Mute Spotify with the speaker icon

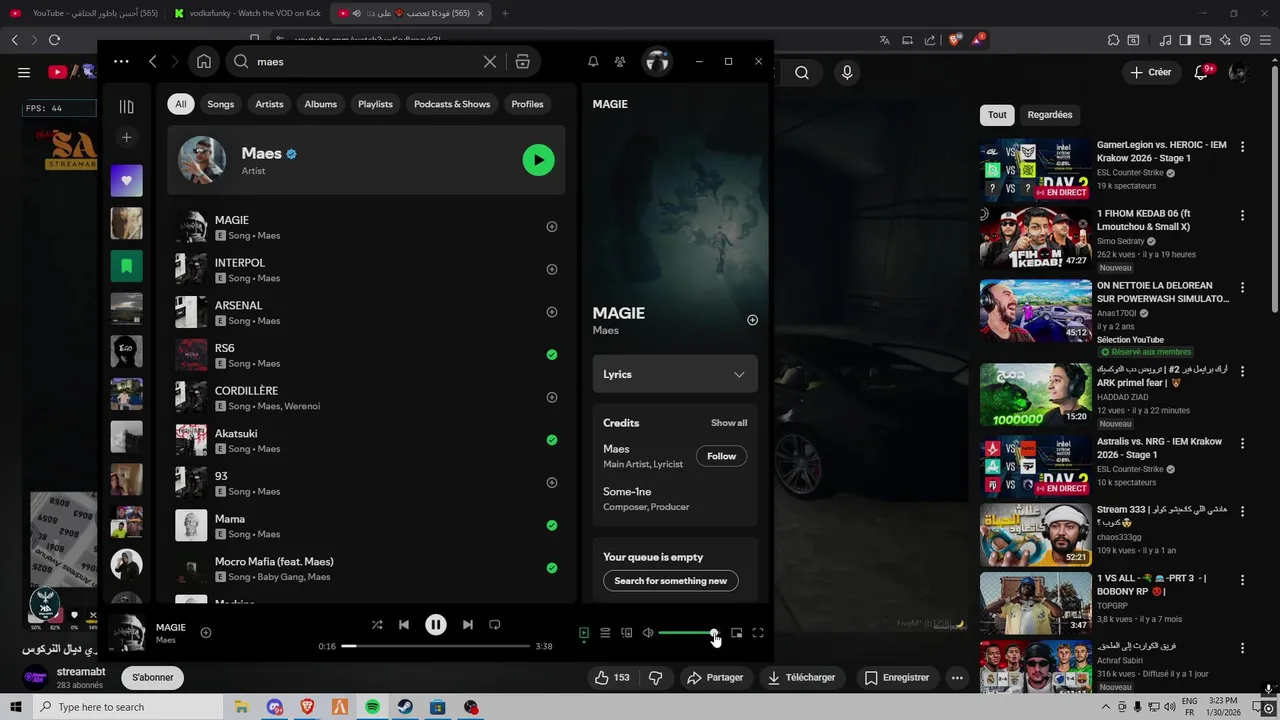tap(648, 632)
